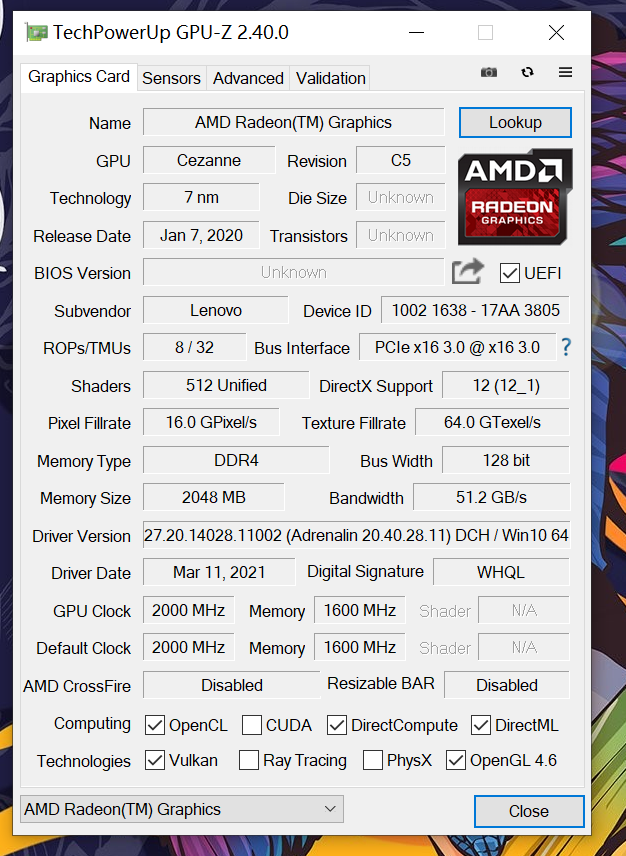
Task: Click the AMD CrossFire field showing Disabled
Action: click(x=231, y=685)
